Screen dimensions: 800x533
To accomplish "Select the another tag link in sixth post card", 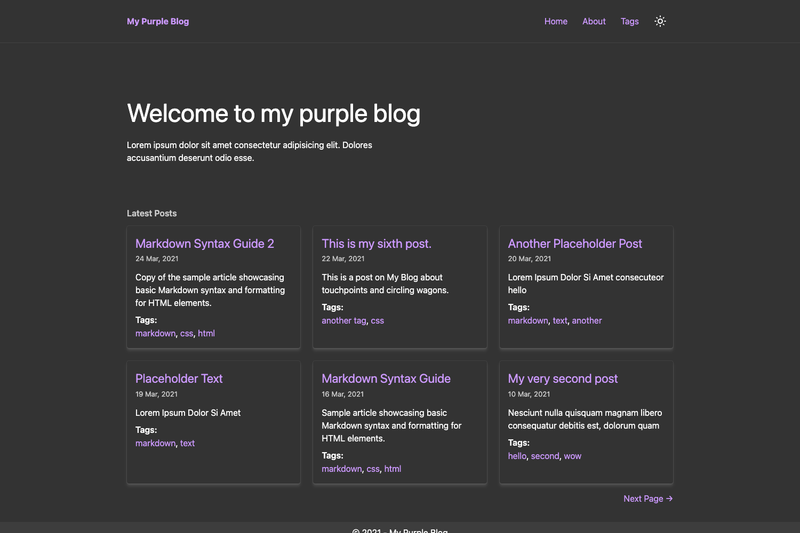I will pos(344,320).
